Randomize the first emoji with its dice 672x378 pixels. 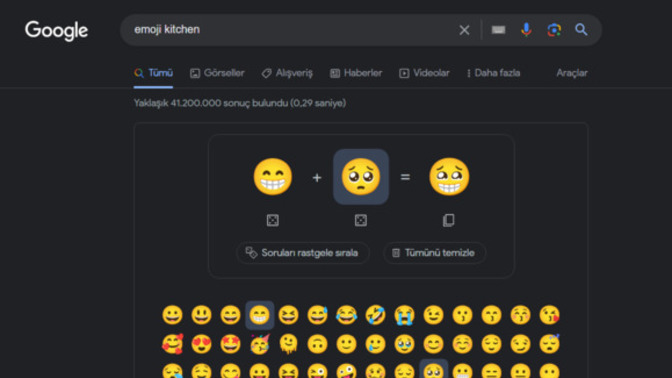click(x=273, y=220)
